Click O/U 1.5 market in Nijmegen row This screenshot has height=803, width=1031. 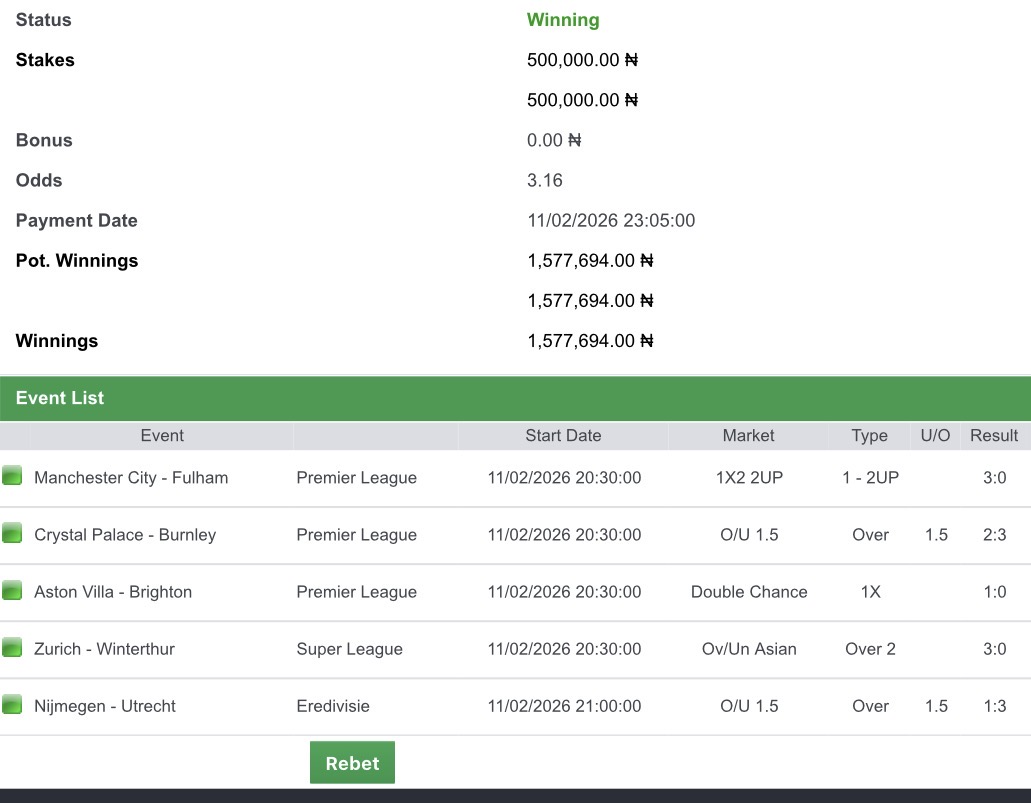[x=749, y=706]
